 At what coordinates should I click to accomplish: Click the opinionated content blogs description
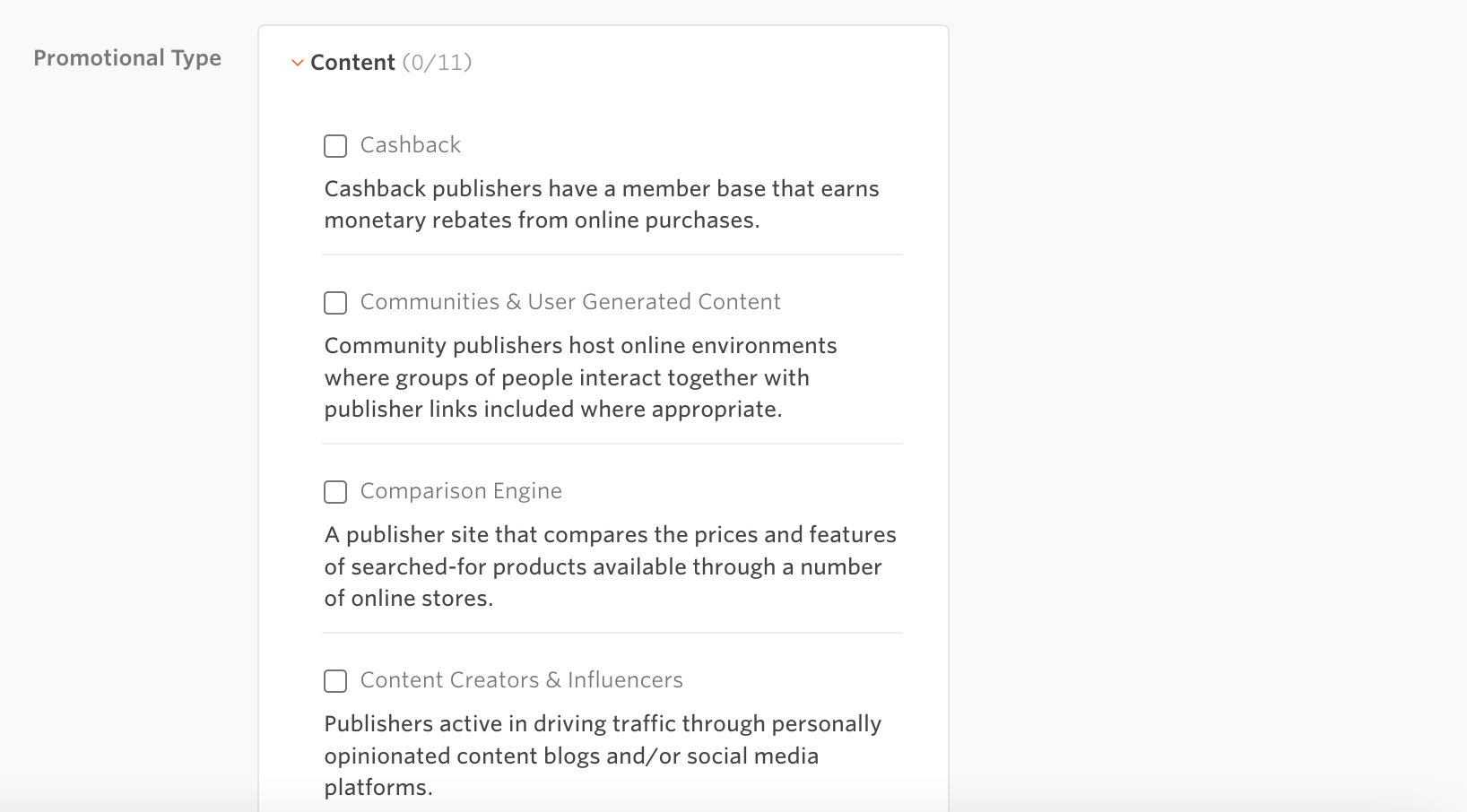pos(603,756)
